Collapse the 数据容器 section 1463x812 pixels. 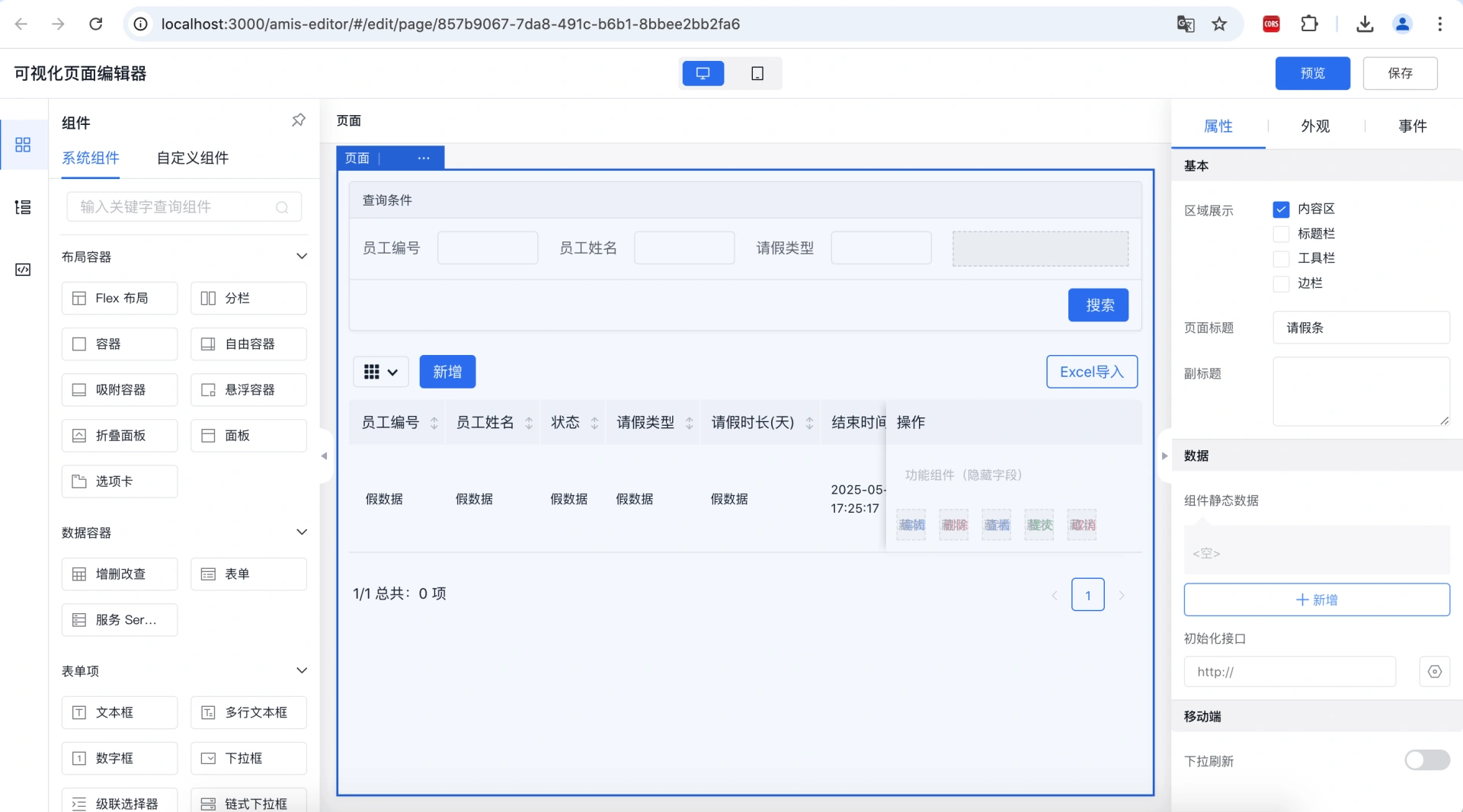(302, 532)
